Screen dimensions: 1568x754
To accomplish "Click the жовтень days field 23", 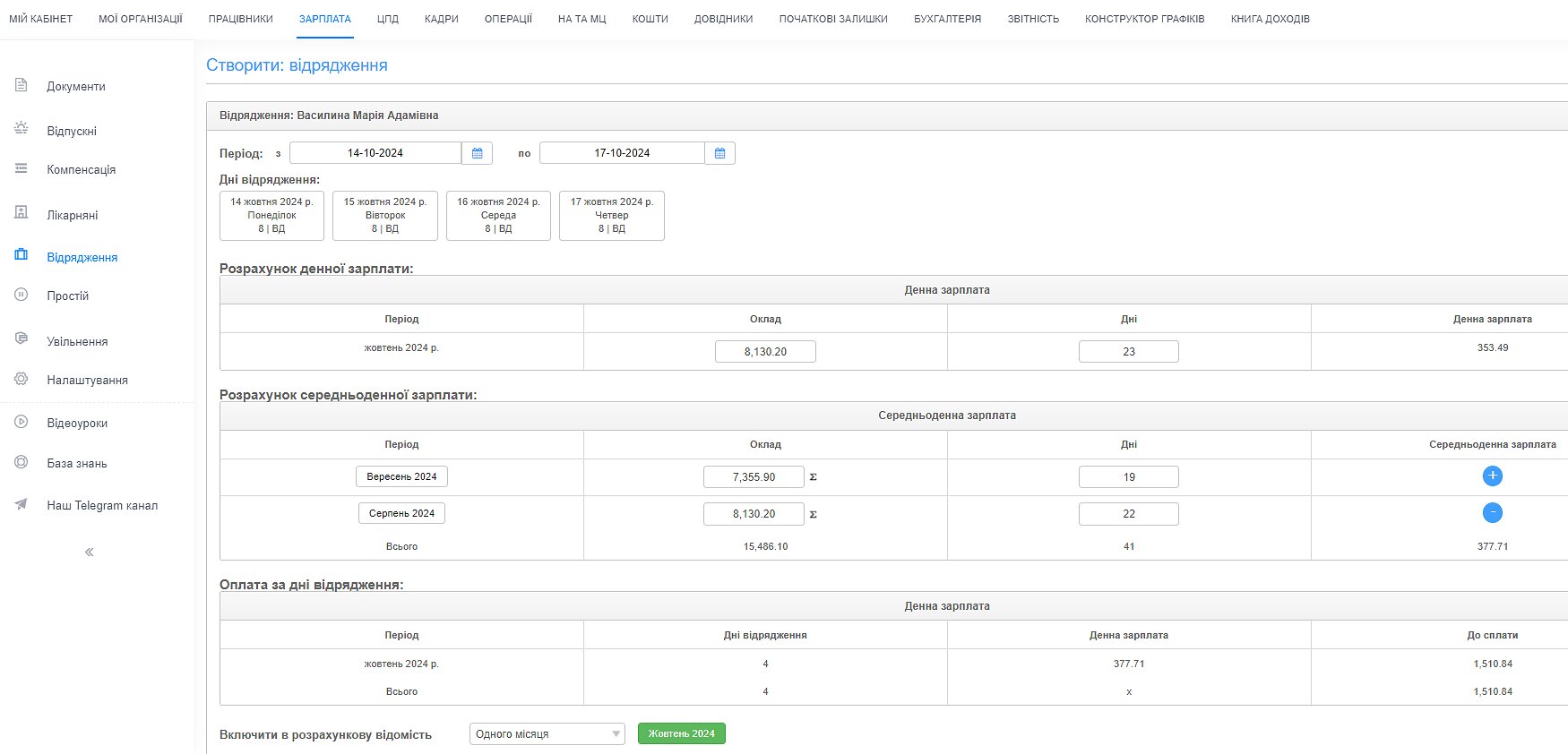I will (1129, 351).
